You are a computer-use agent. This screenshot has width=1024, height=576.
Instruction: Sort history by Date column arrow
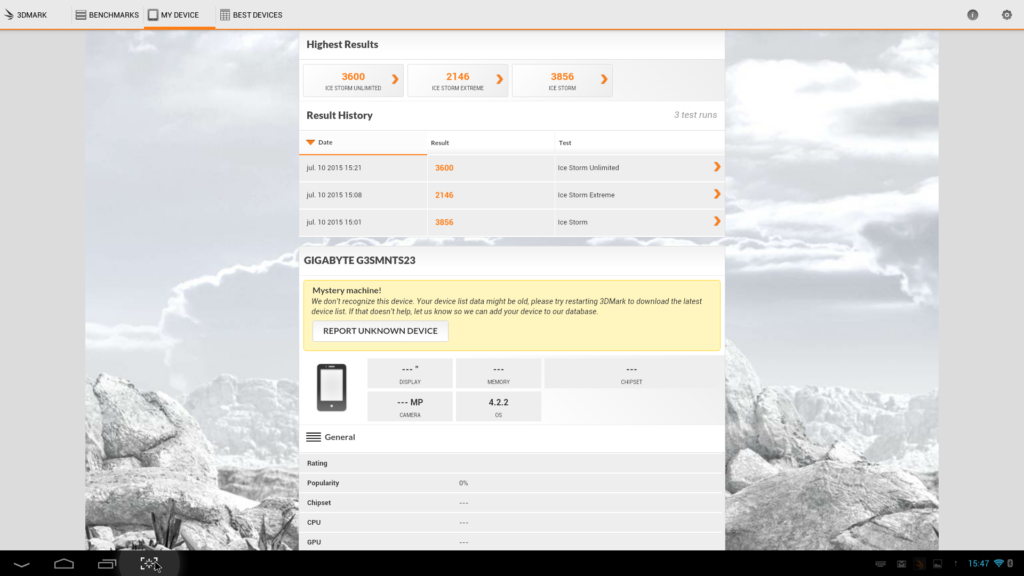pos(310,142)
